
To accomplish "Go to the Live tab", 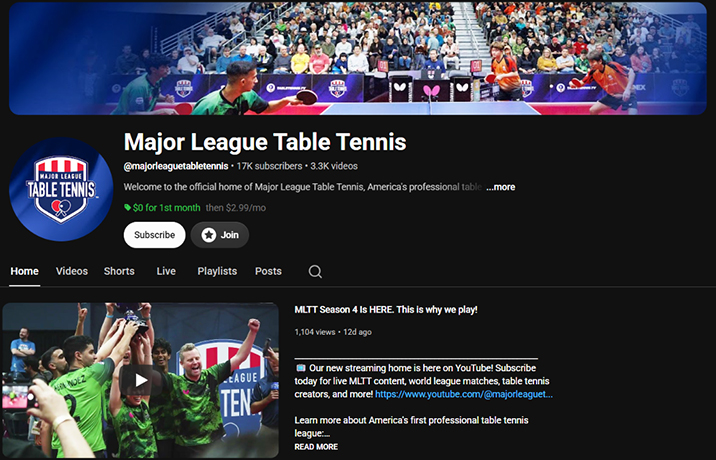I will tap(166, 271).
